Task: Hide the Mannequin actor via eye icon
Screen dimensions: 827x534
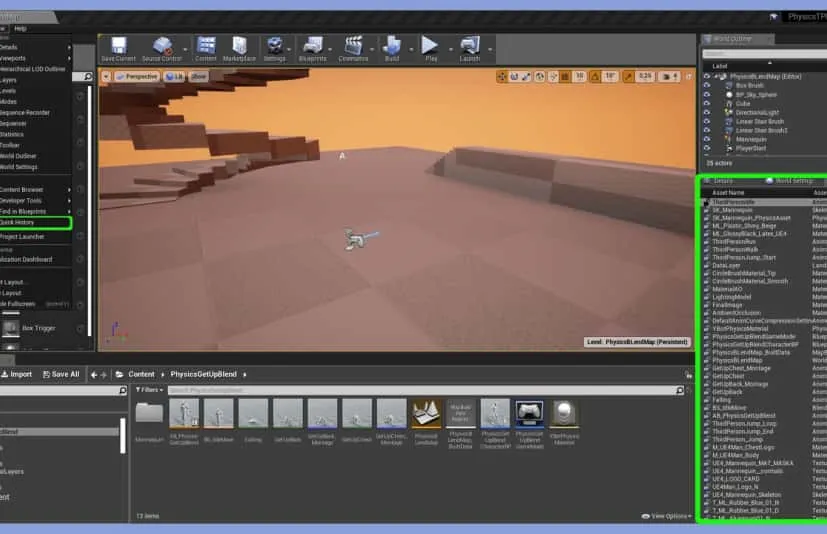Action: coord(707,139)
